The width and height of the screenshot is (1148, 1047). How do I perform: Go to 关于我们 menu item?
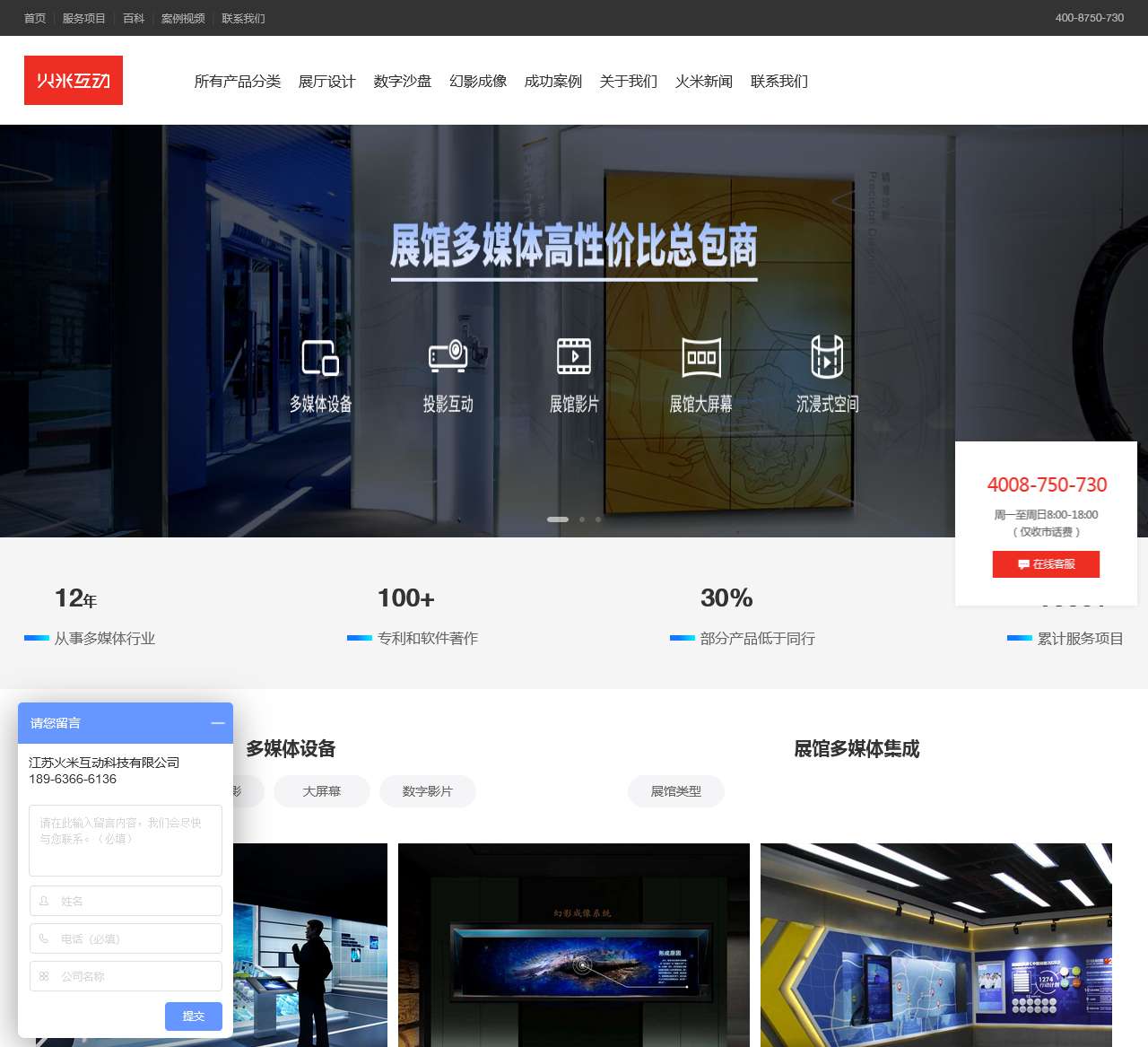tap(629, 82)
